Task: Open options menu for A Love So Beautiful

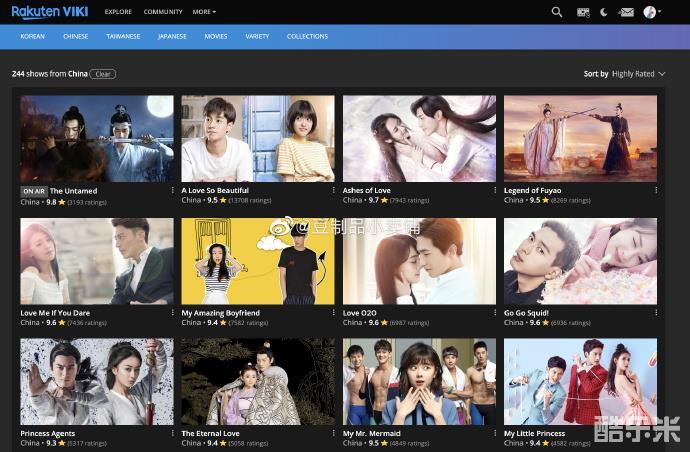Action: [x=334, y=190]
